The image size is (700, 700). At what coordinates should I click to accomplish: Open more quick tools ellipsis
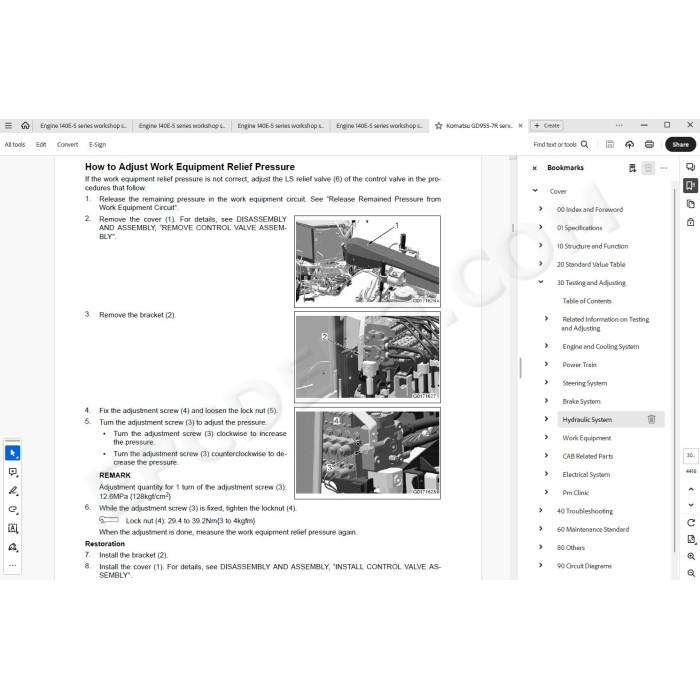point(12,565)
